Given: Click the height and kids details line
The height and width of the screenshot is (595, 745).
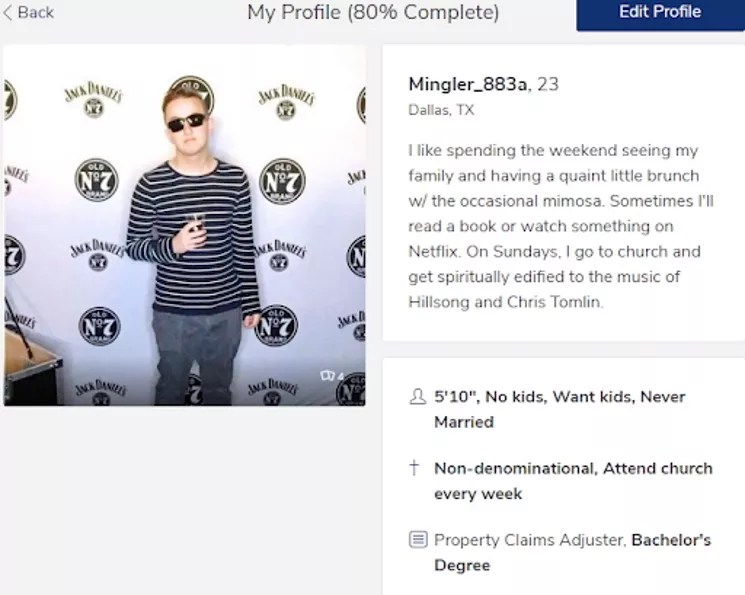Looking at the screenshot, I should 559,397.
